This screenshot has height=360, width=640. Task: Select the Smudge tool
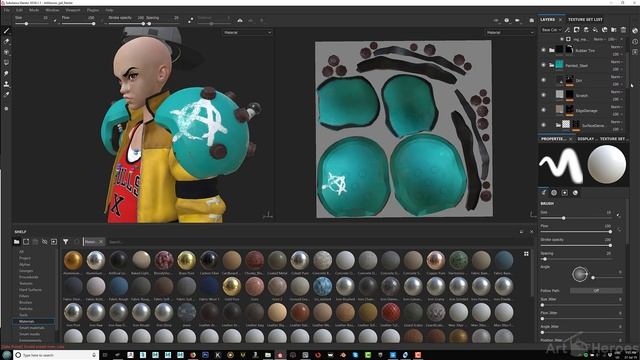point(6,73)
